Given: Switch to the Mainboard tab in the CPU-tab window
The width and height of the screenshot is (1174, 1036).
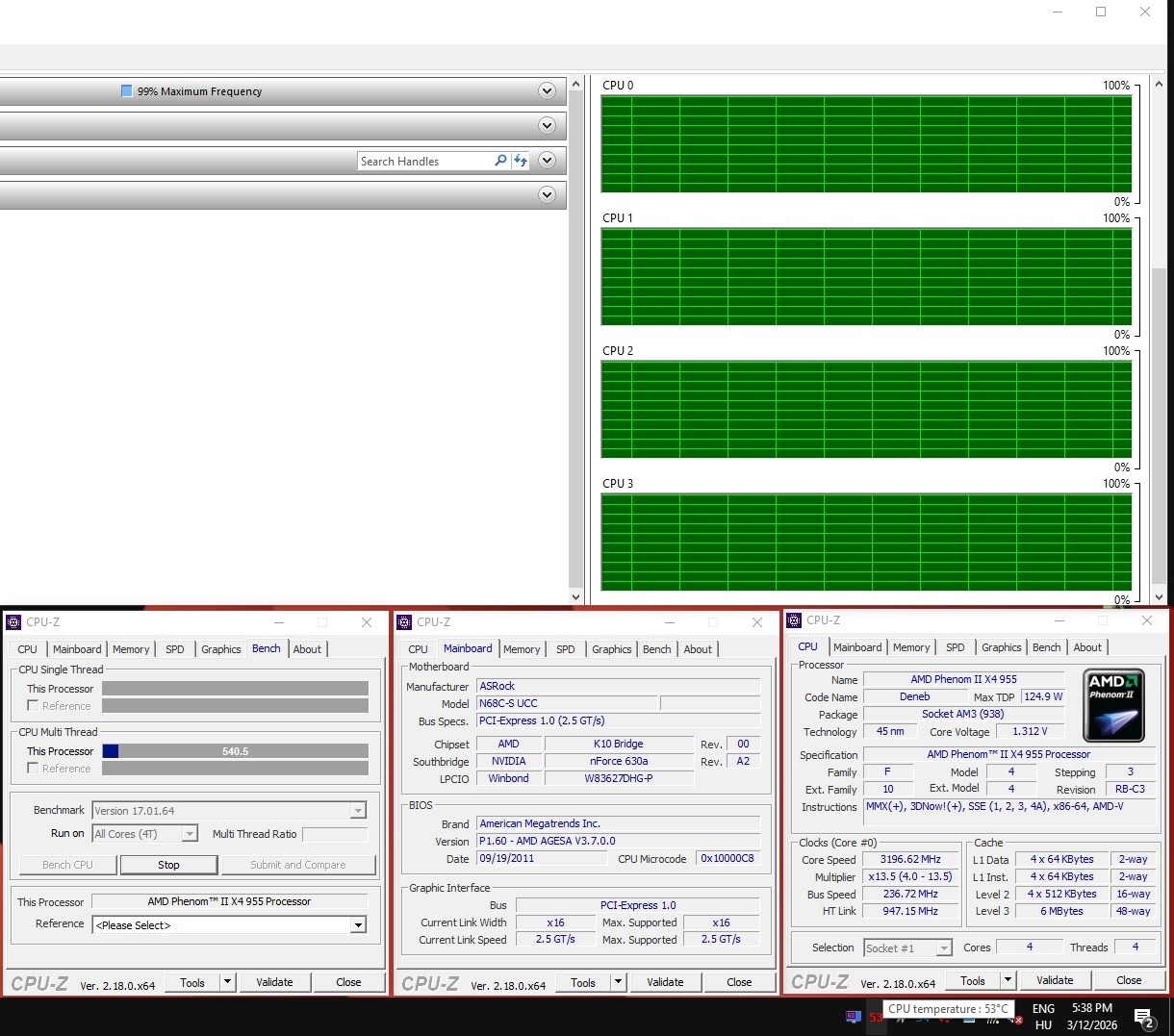Looking at the screenshot, I should [857, 647].
